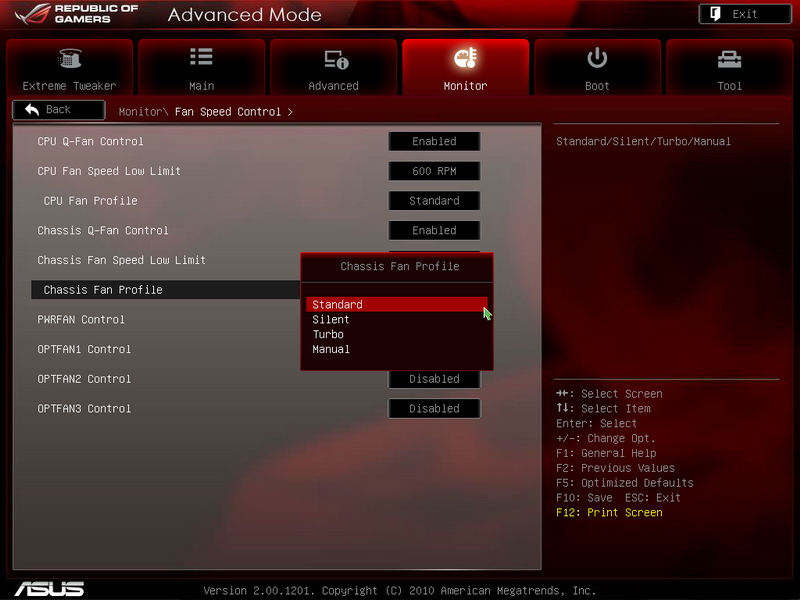This screenshot has width=800, height=600.
Task: Open the CPU Fan Speed Low Limit 600 RPM value
Action: tap(434, 171)
